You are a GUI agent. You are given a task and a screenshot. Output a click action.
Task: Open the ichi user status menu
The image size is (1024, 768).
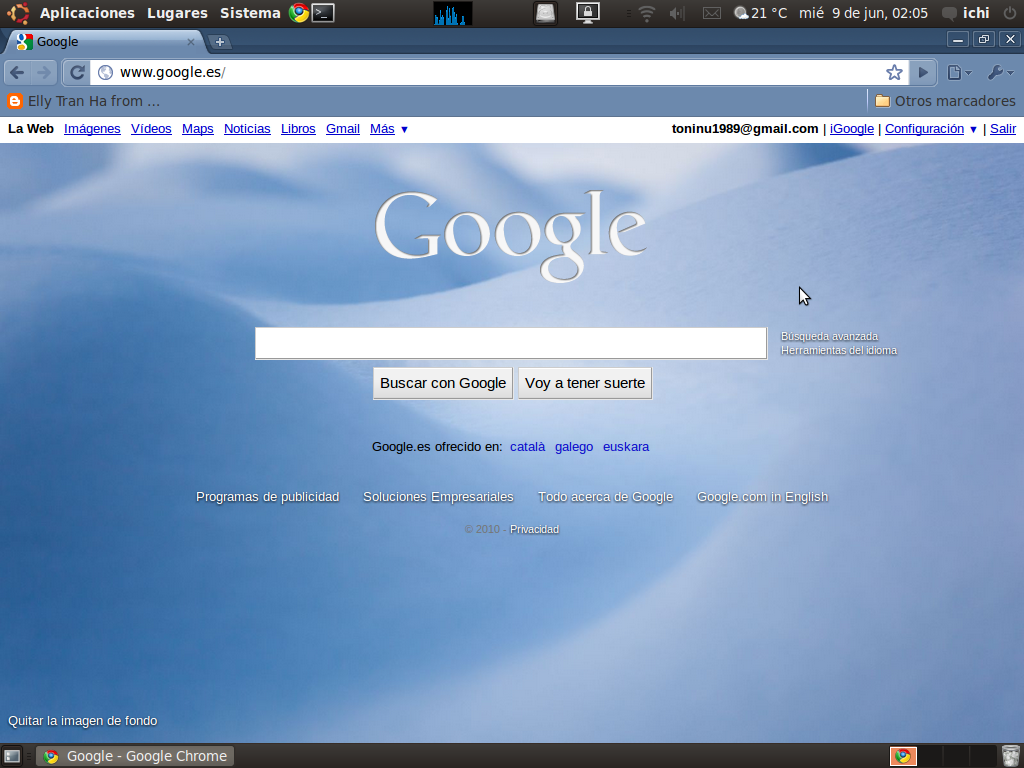pos(967,13)
